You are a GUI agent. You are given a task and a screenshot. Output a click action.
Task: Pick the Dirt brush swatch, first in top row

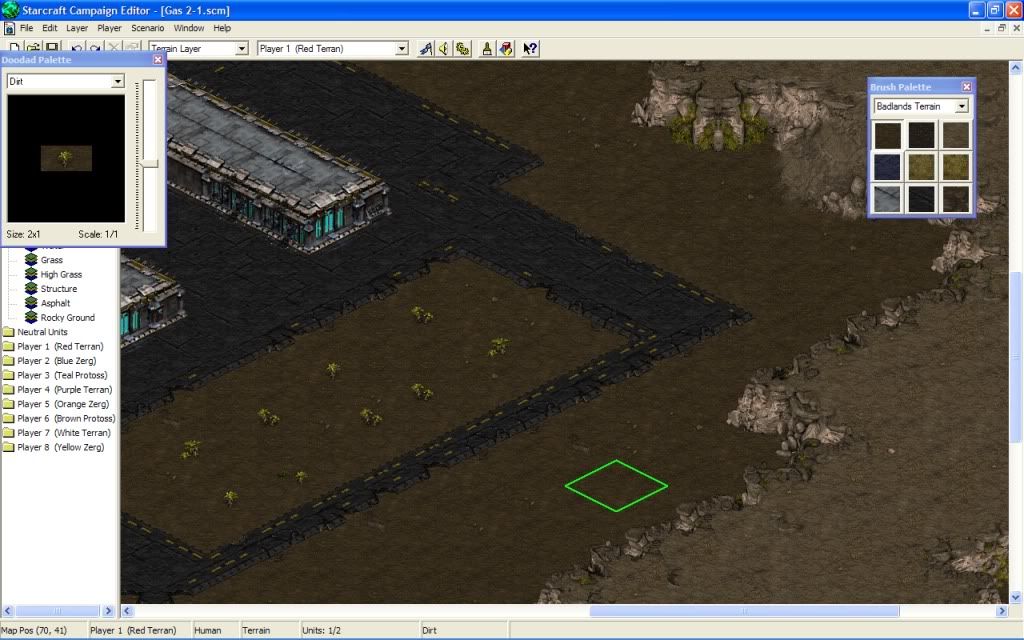tap(888, 135)
